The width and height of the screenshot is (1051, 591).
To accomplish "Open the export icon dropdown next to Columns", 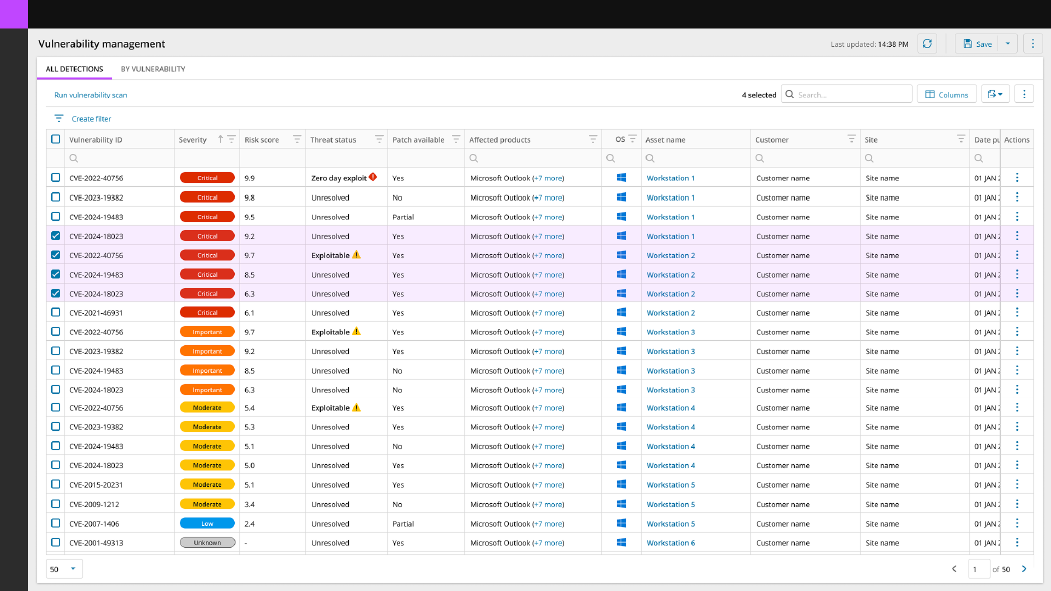I will pyautogui.click(x=995, y=94).
